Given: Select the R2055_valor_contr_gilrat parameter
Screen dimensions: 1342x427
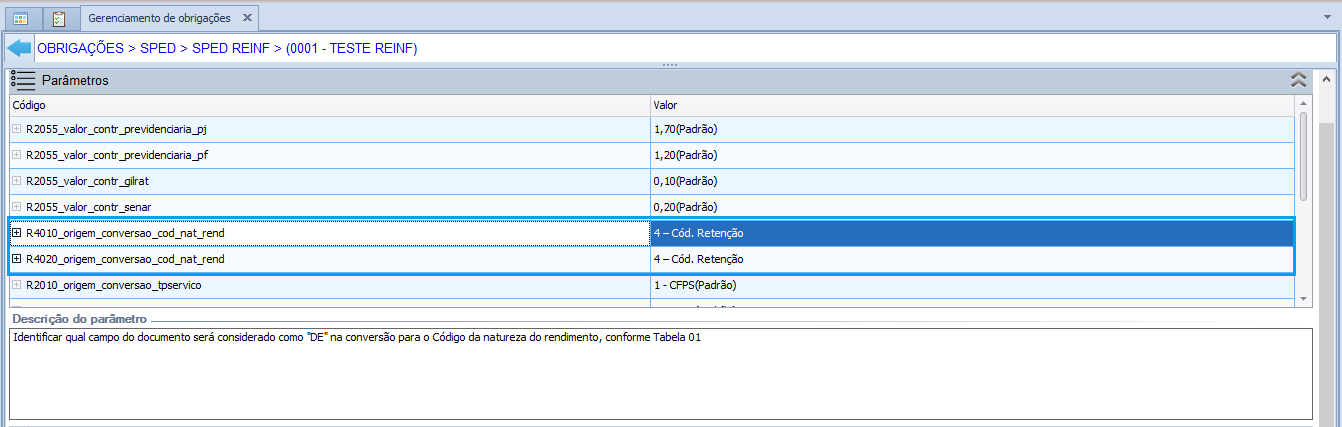Looking at the screenshot, I should (87, 181).
